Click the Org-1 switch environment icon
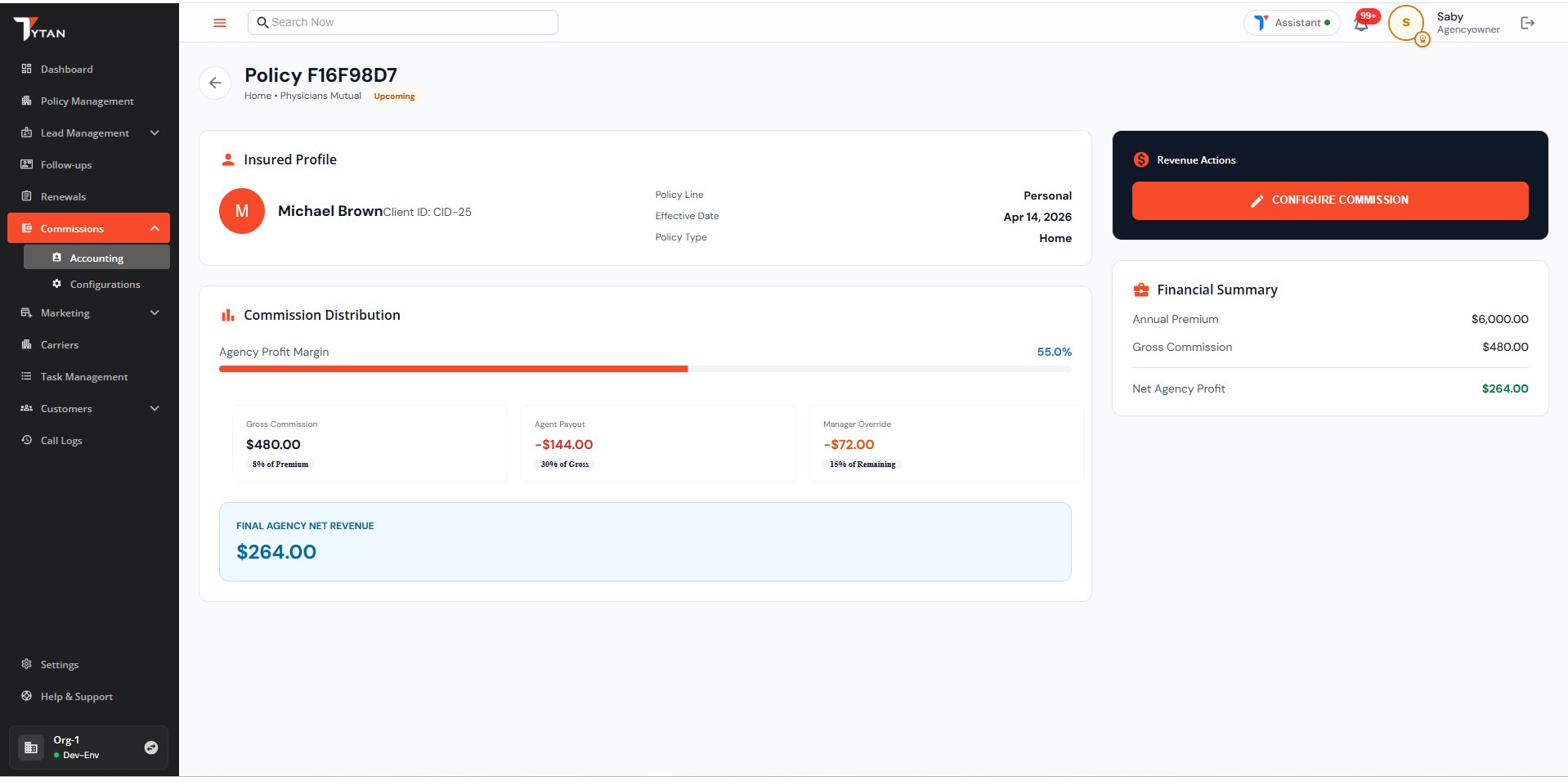Screen dimensions: 1568x784 (x=151, y=747)
